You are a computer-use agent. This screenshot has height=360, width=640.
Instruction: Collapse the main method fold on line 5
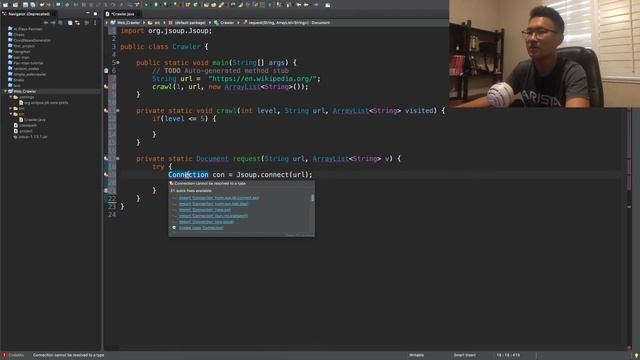tap(118, 62)
